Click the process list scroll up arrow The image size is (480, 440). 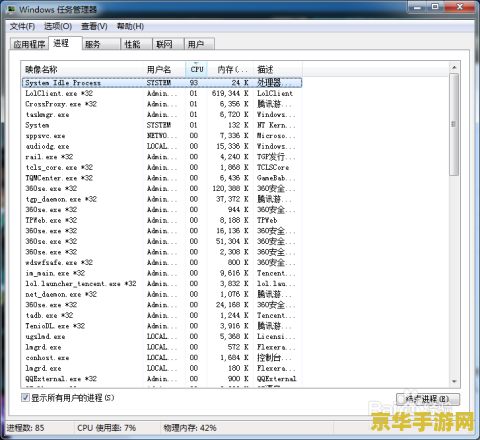454,67
